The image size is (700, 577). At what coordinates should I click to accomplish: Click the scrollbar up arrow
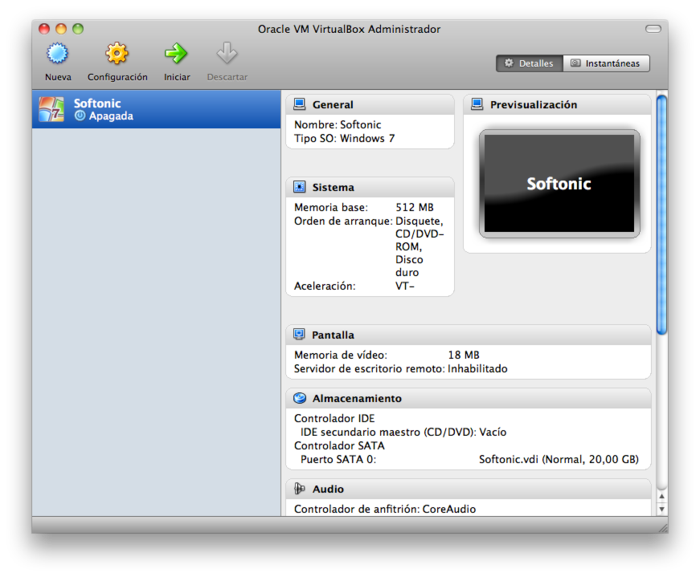pyautogui.click(x=662, y=496)
